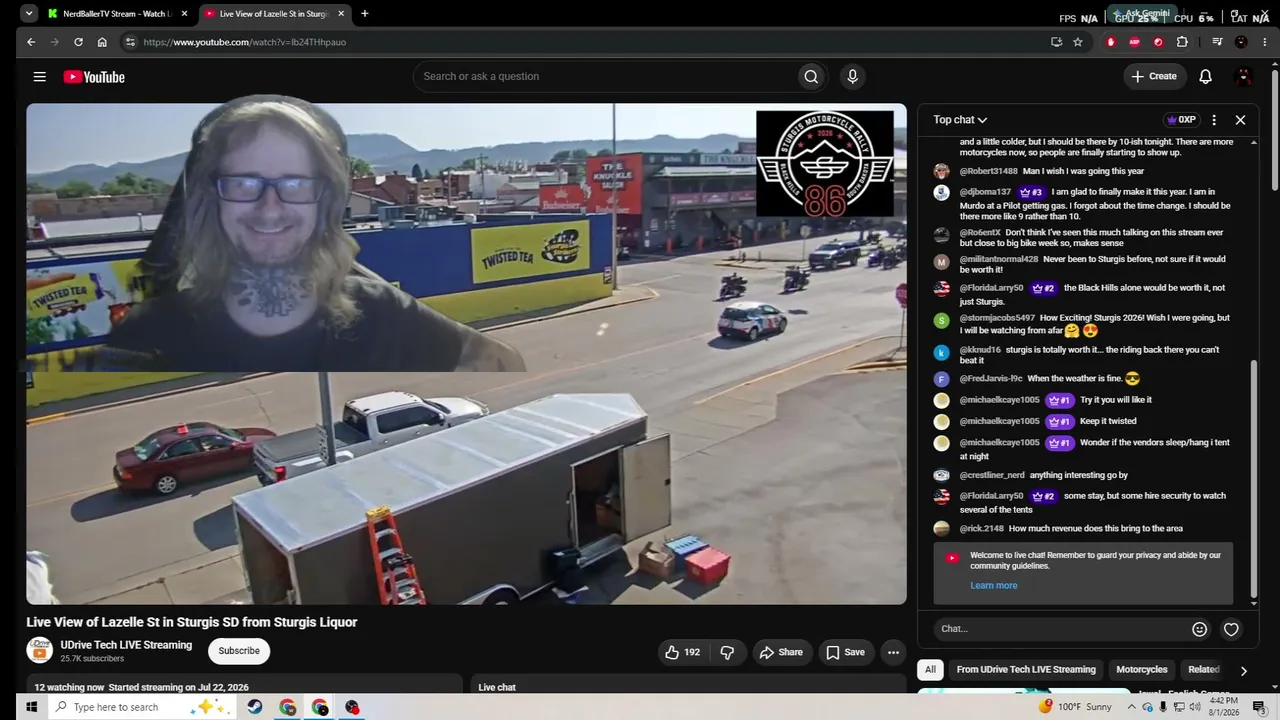This screenshot has width=1280, height=720.
Task: Click the live chat scrollbar thumb
Action: point(1254,478)
